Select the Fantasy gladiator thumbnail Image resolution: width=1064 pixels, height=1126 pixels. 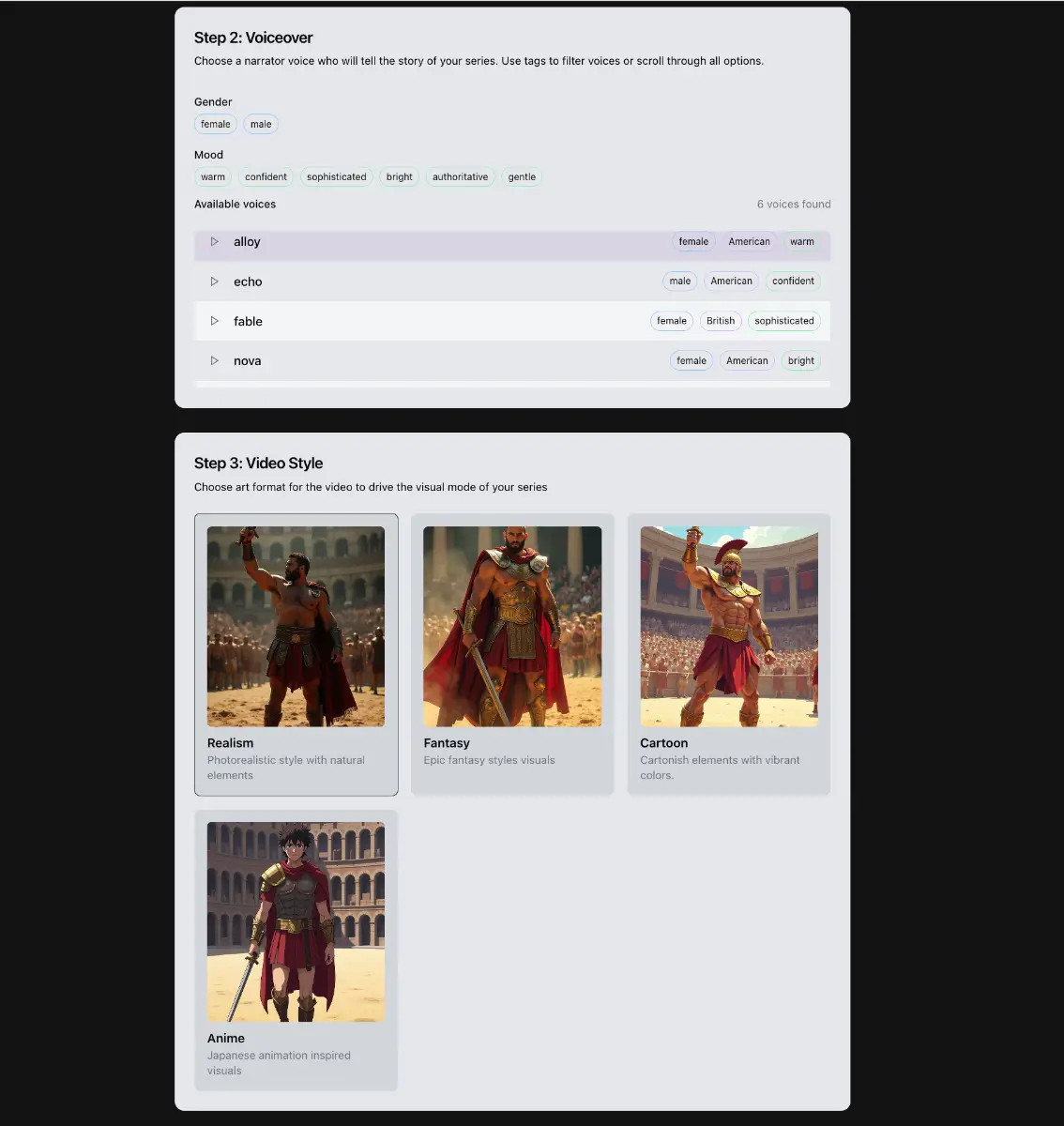pyautogui.click(x=512, y=627)
